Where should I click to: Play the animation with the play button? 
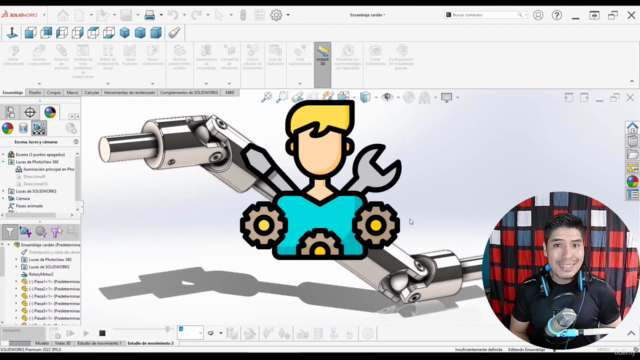tap(86, 333)
